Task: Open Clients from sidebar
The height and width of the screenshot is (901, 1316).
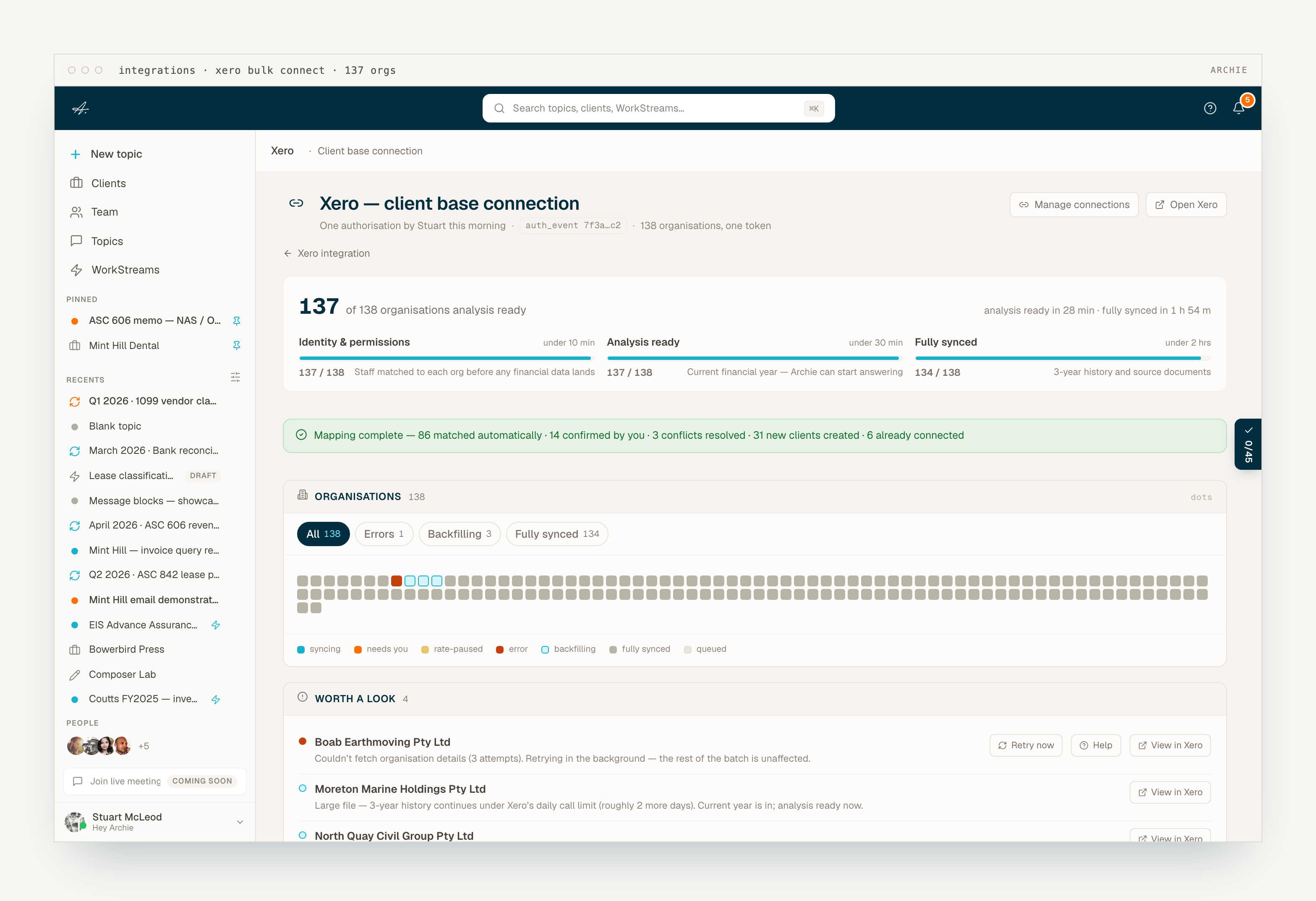Action: tap(154, 183)
